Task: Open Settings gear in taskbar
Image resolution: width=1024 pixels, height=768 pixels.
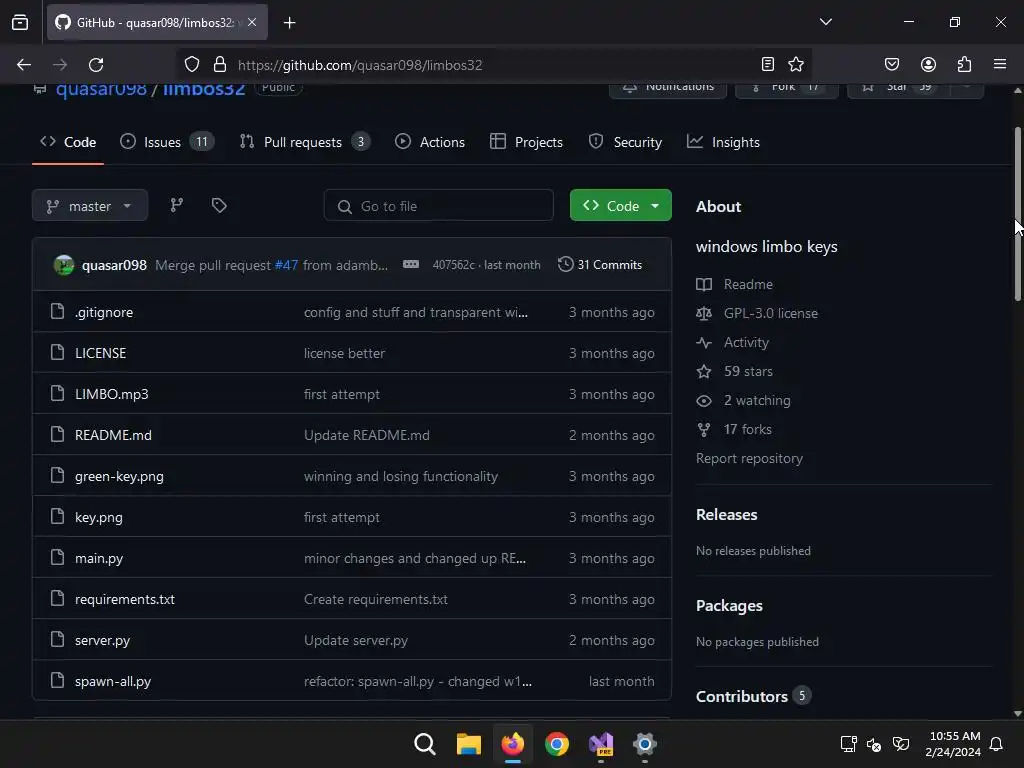Action: point(645,744)
